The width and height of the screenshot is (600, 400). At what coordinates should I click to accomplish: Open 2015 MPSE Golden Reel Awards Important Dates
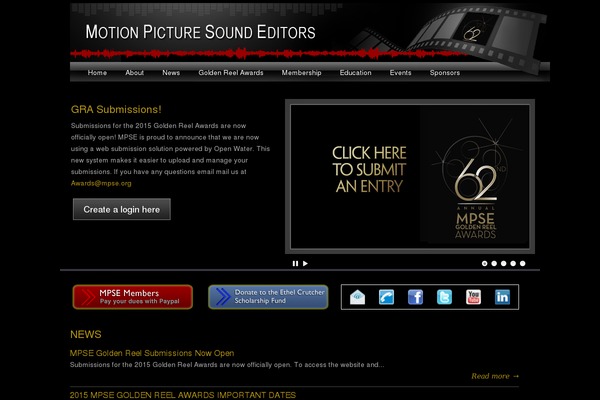click(183, 395)
